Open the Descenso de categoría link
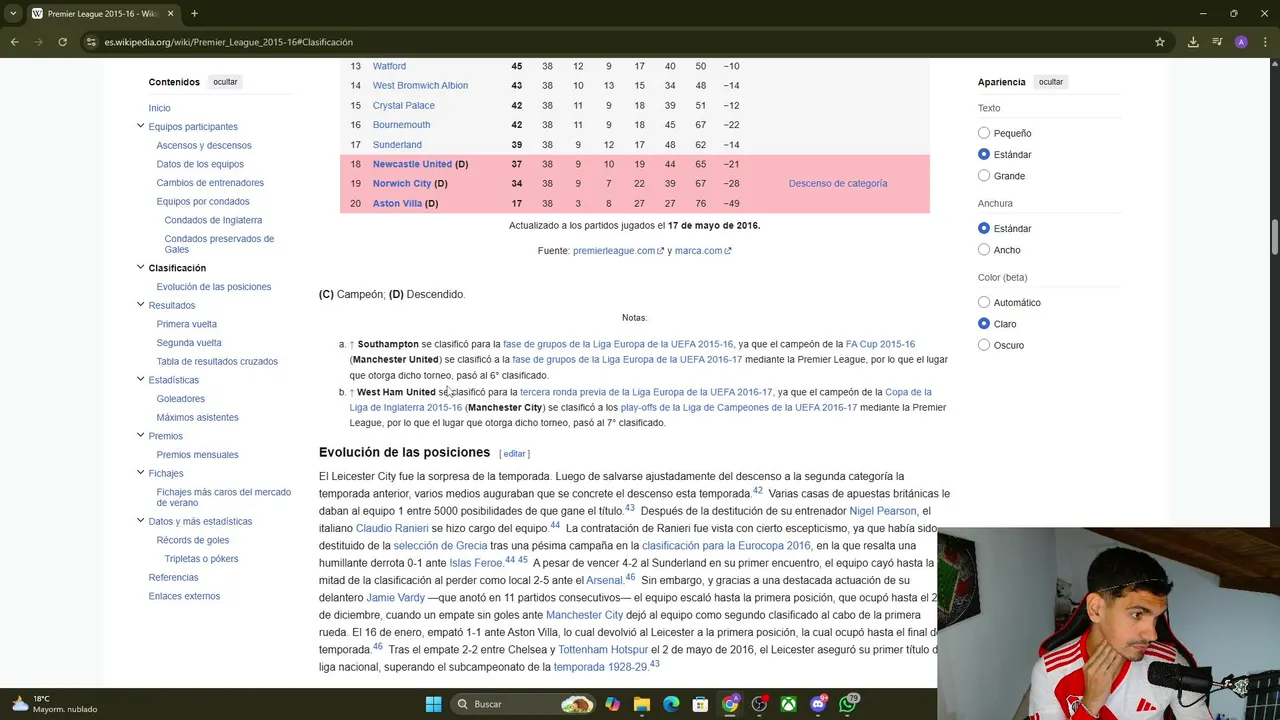Viewport: 1280px width, 720px height. click(x=838, y=183)
